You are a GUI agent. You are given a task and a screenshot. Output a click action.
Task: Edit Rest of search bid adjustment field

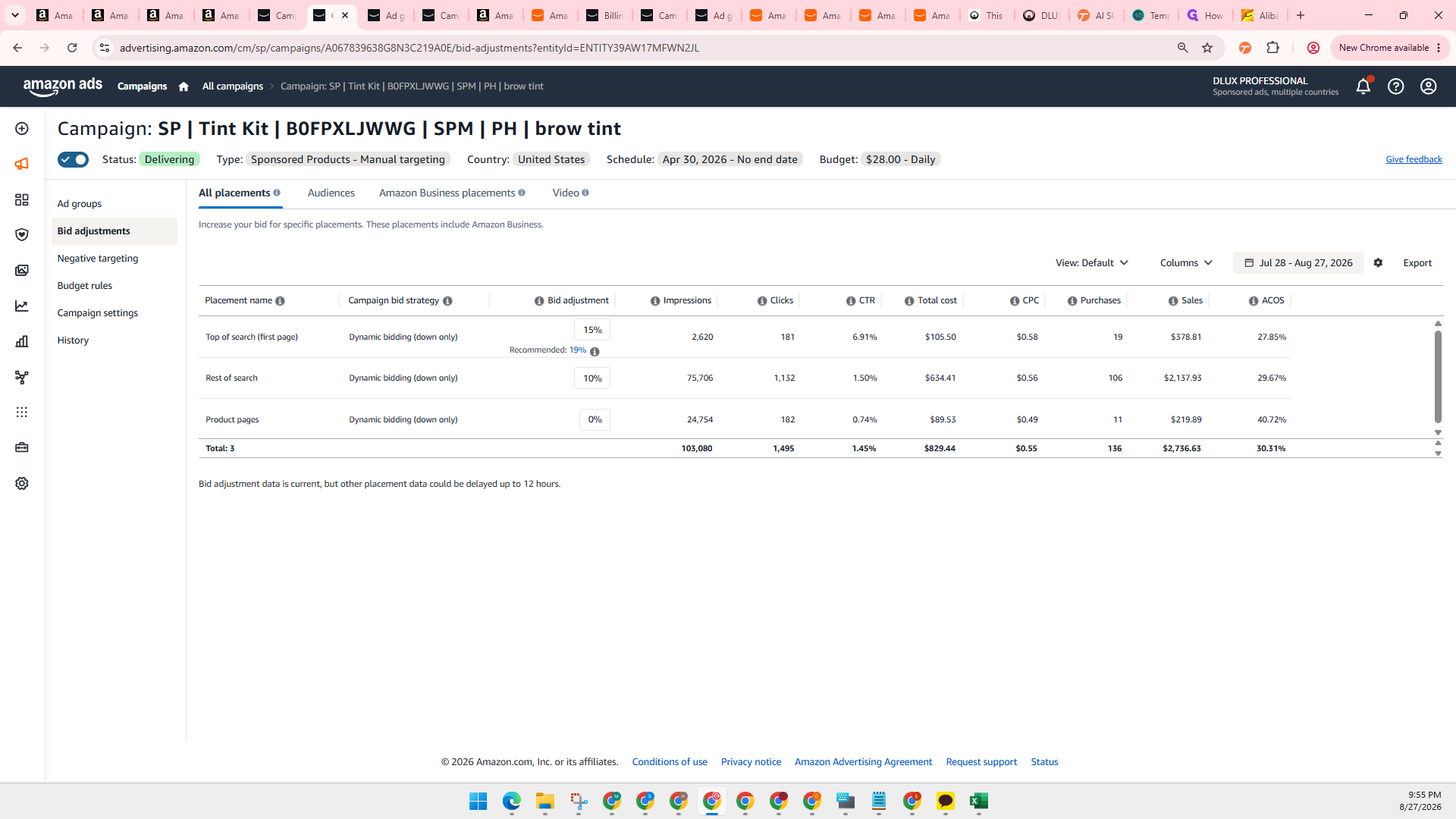pyautogui.click(x=592, y=378)
